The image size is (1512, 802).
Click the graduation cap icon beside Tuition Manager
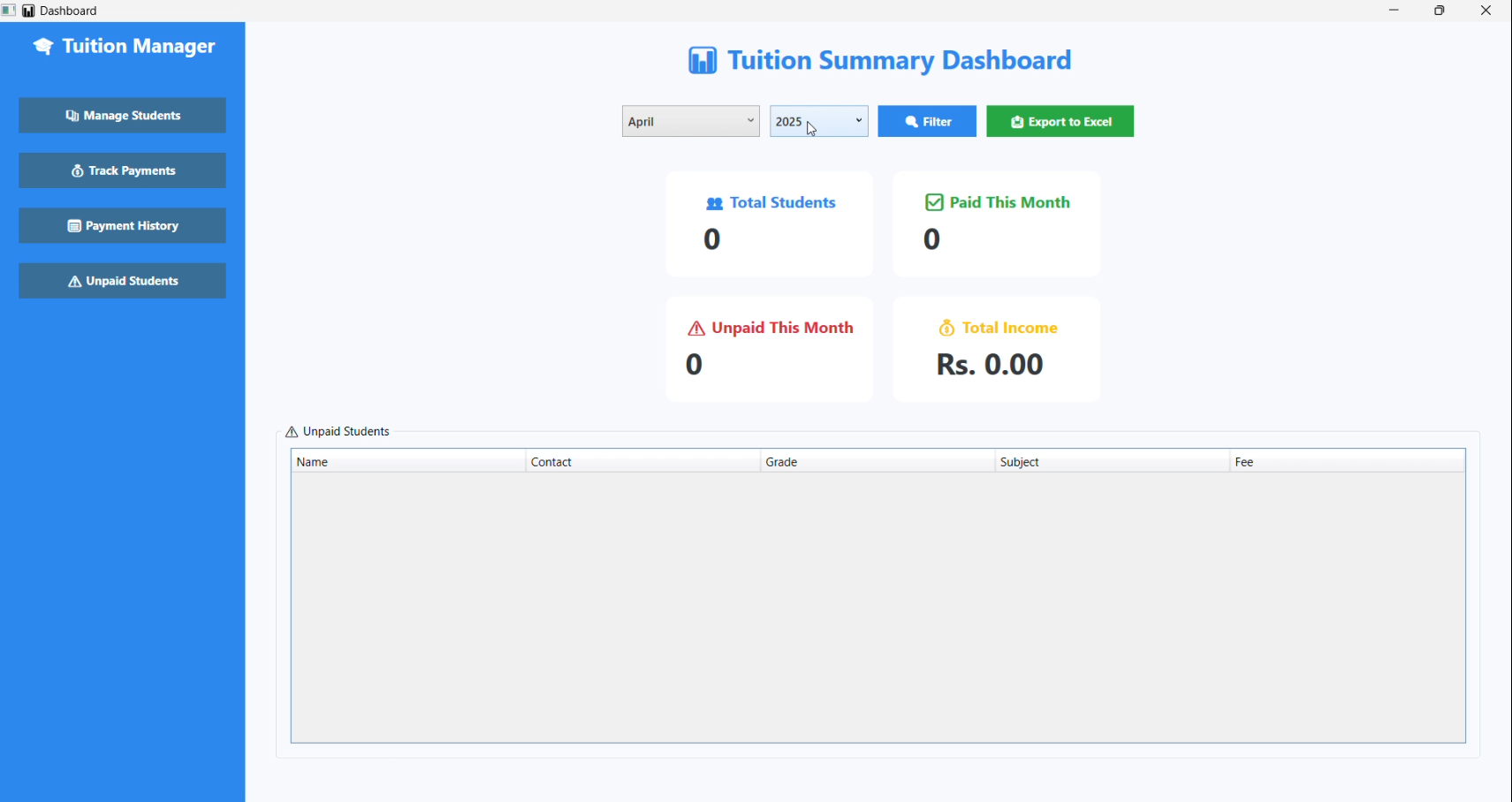coord(43,47)
